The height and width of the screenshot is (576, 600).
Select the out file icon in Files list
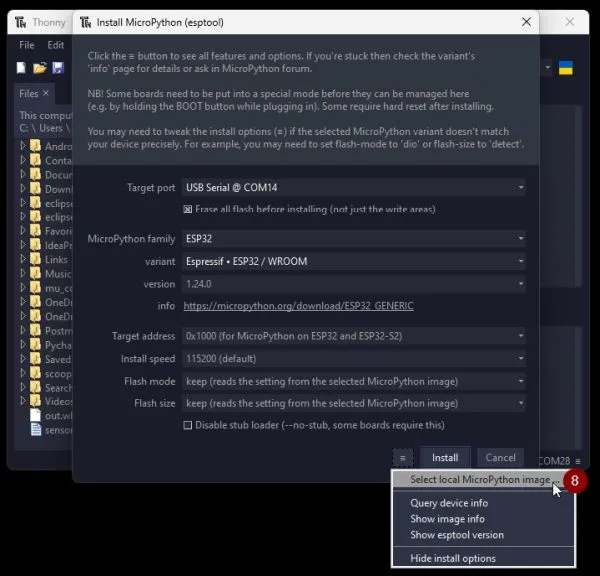(36, 415)
